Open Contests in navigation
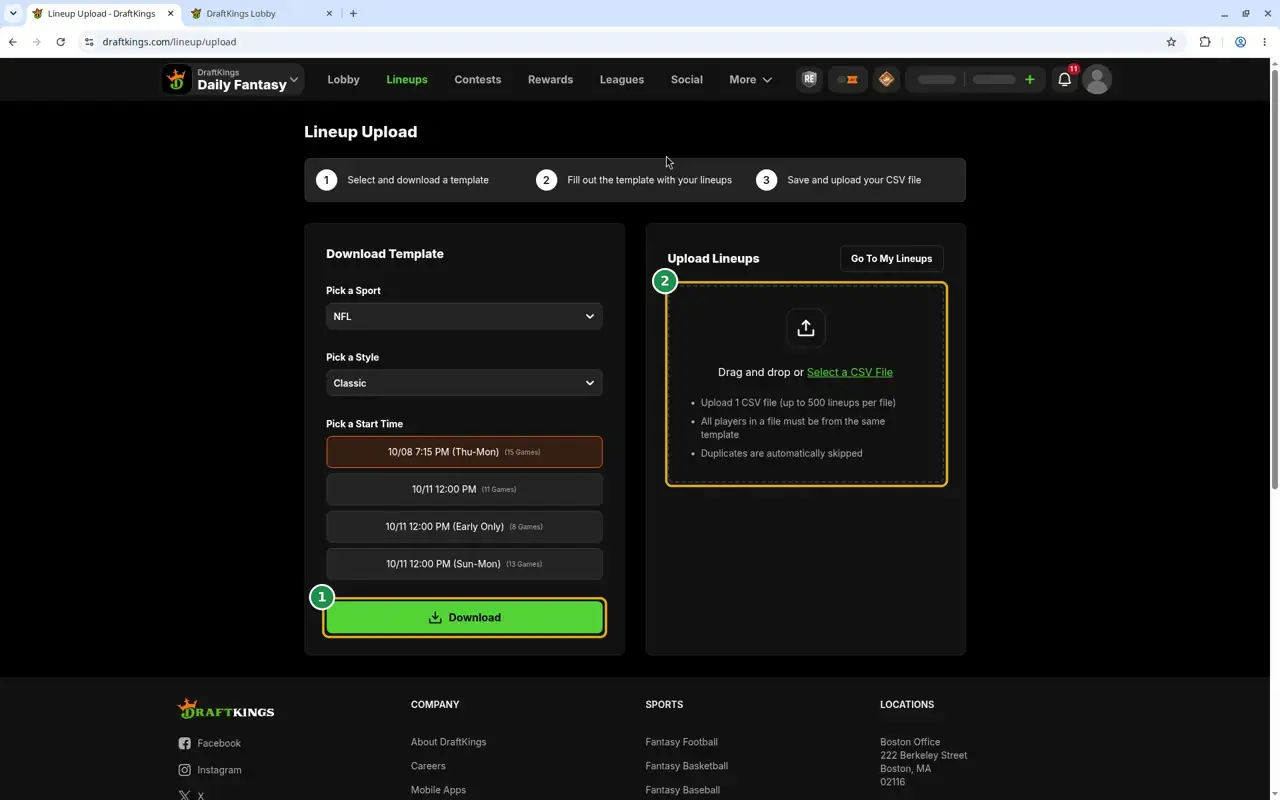The height and width of the screenshot is (800, 1280). [477, 80]
